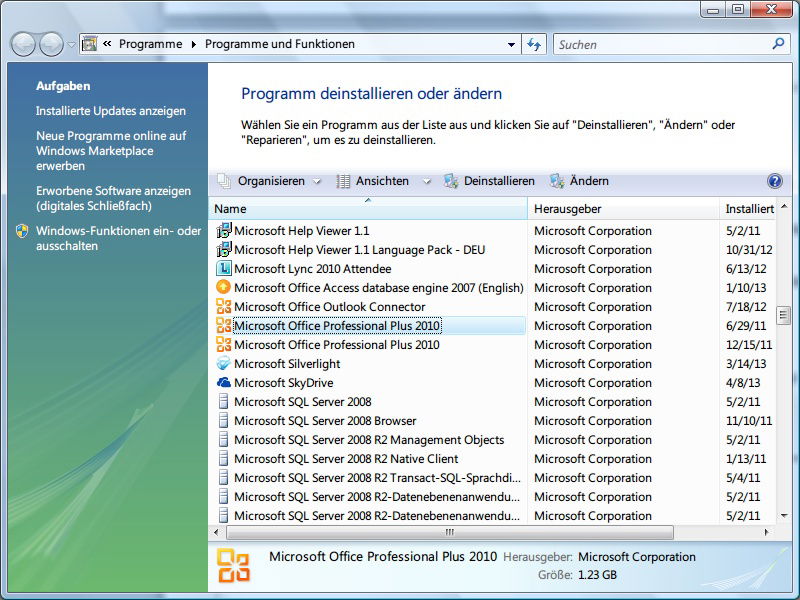Click the horizontal scrollbar right arrow
This screenshot has width=800, height=600.
coord(766,532)
